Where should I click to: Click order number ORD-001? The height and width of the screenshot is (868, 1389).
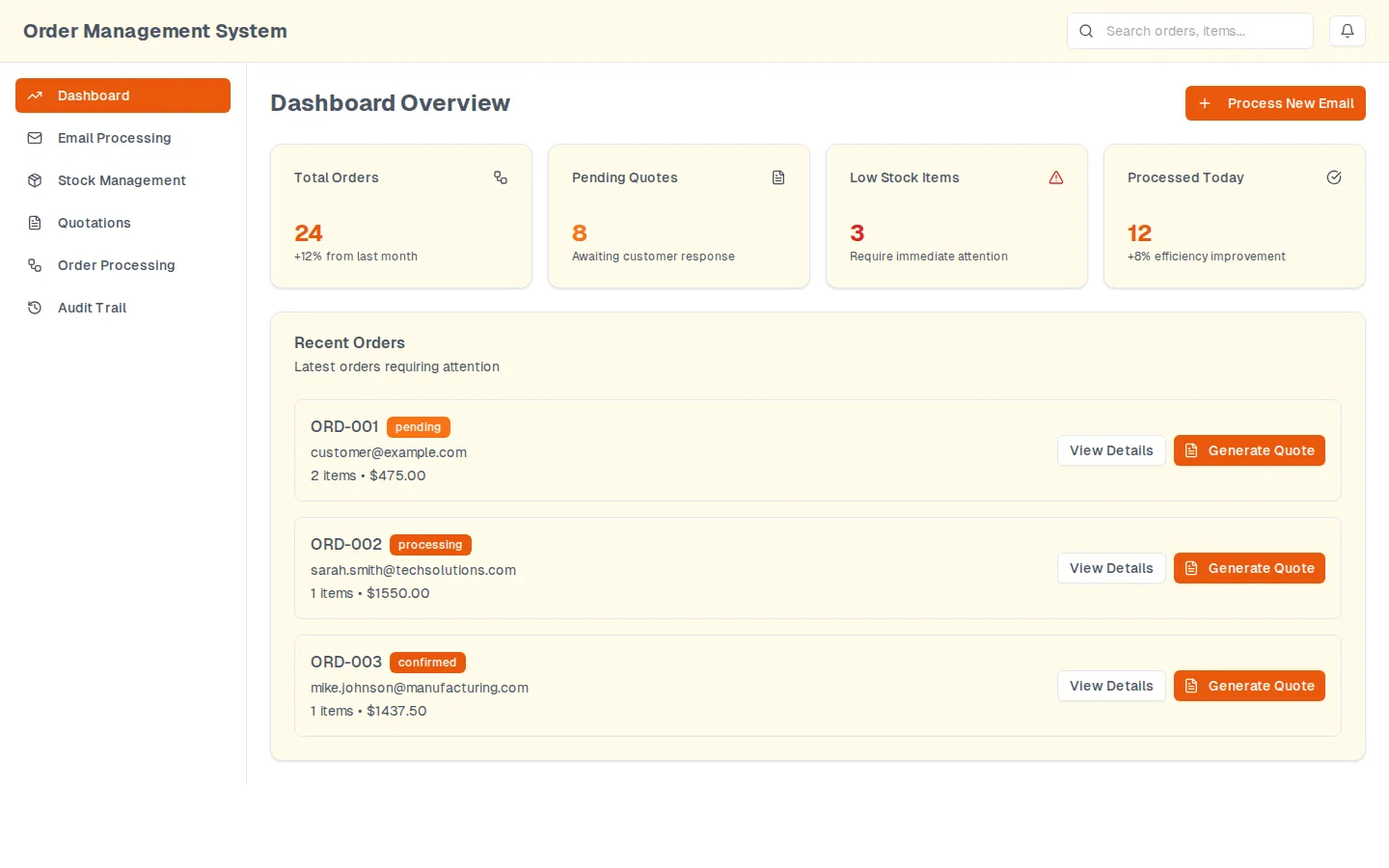click(344, 426)
